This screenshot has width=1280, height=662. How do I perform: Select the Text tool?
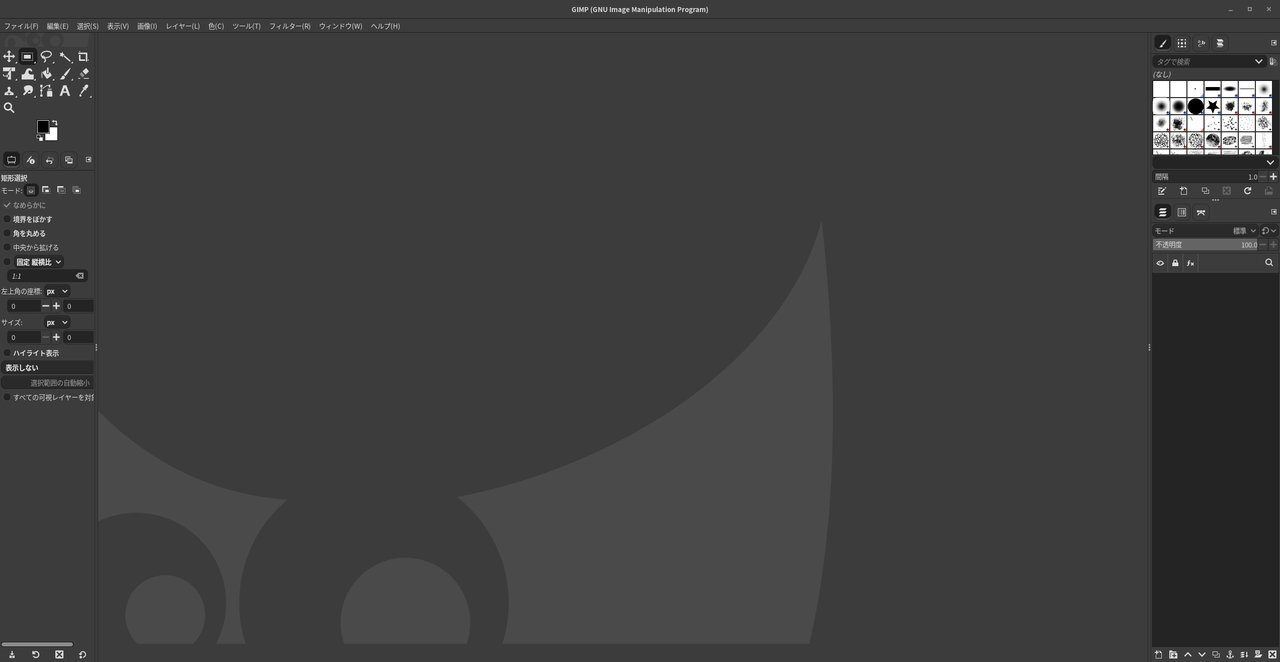[x=65, y=91]
